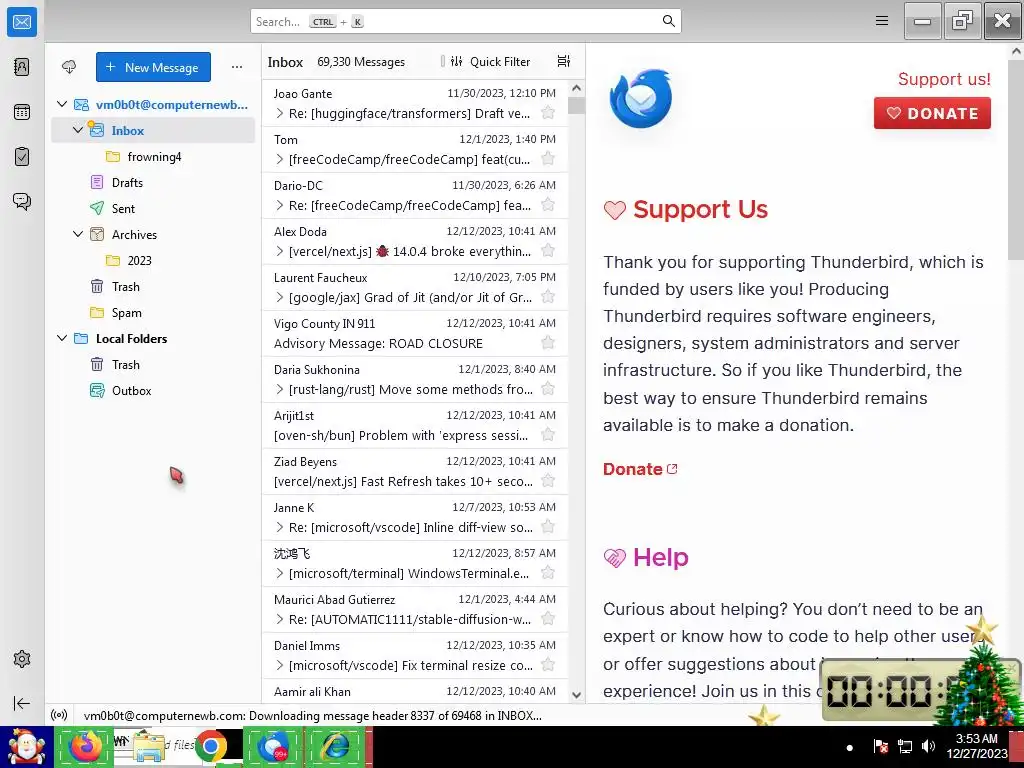
Task: Expand the Tom freeCodeCamp thread
Action: (x=280, y=159)
